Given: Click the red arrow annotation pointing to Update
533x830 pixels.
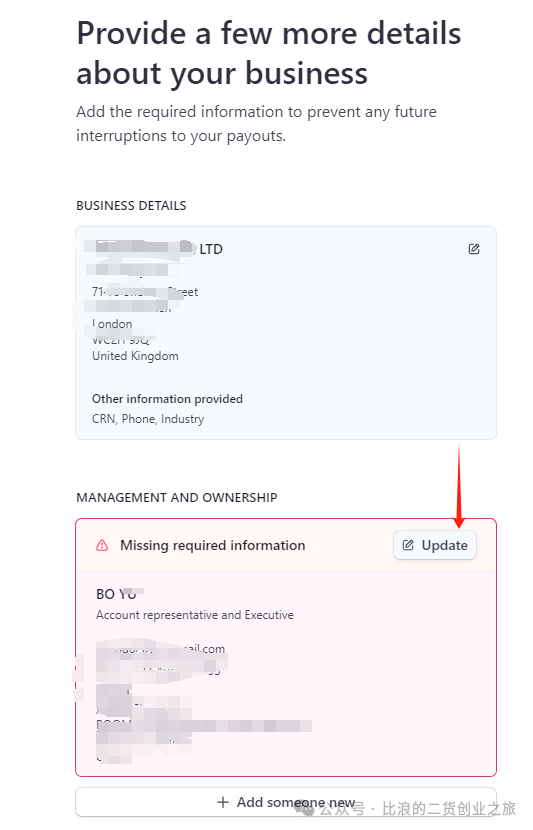Looking at the screenshot, I should click(x=459, y=486).
